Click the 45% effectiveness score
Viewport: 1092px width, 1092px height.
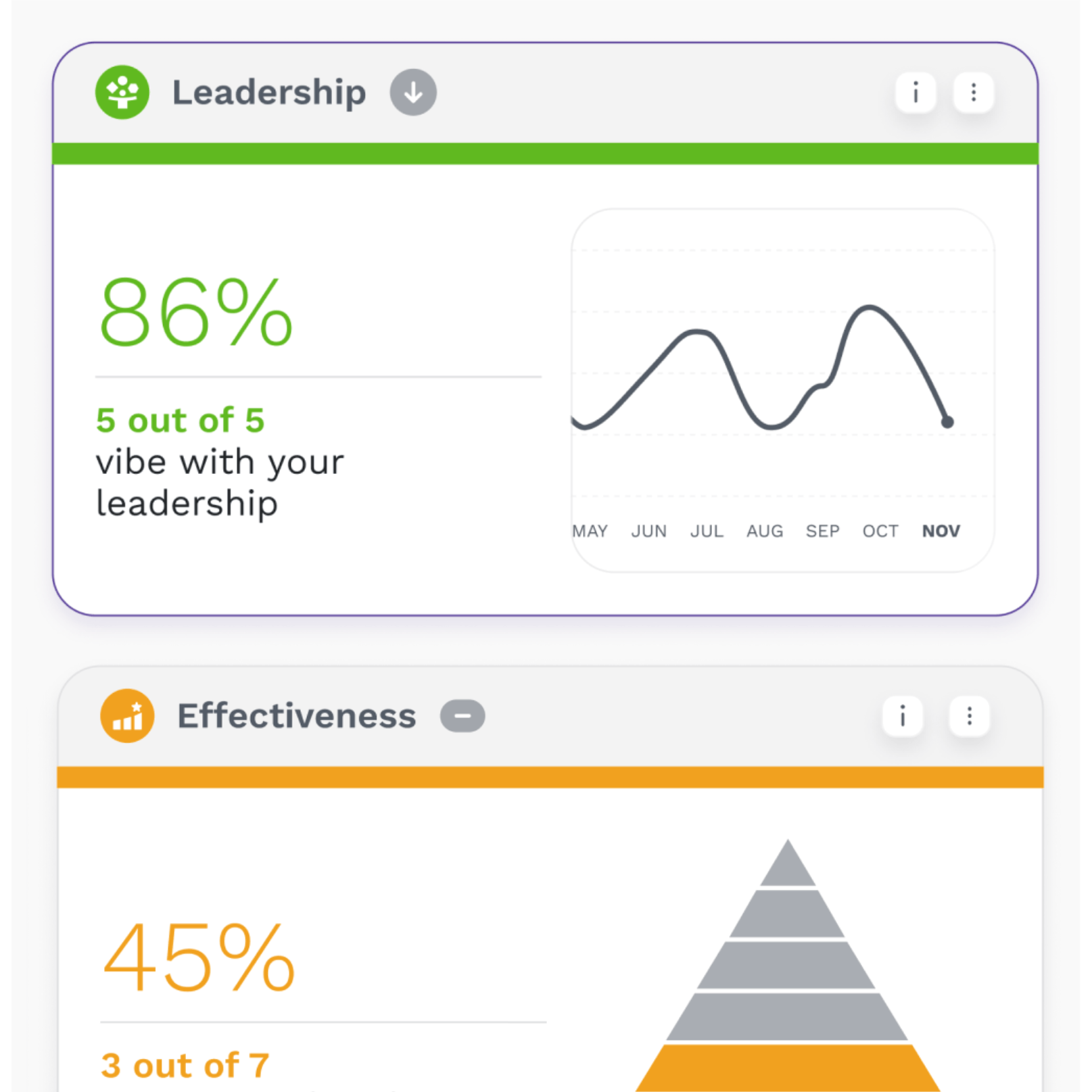tap(199, 958)
